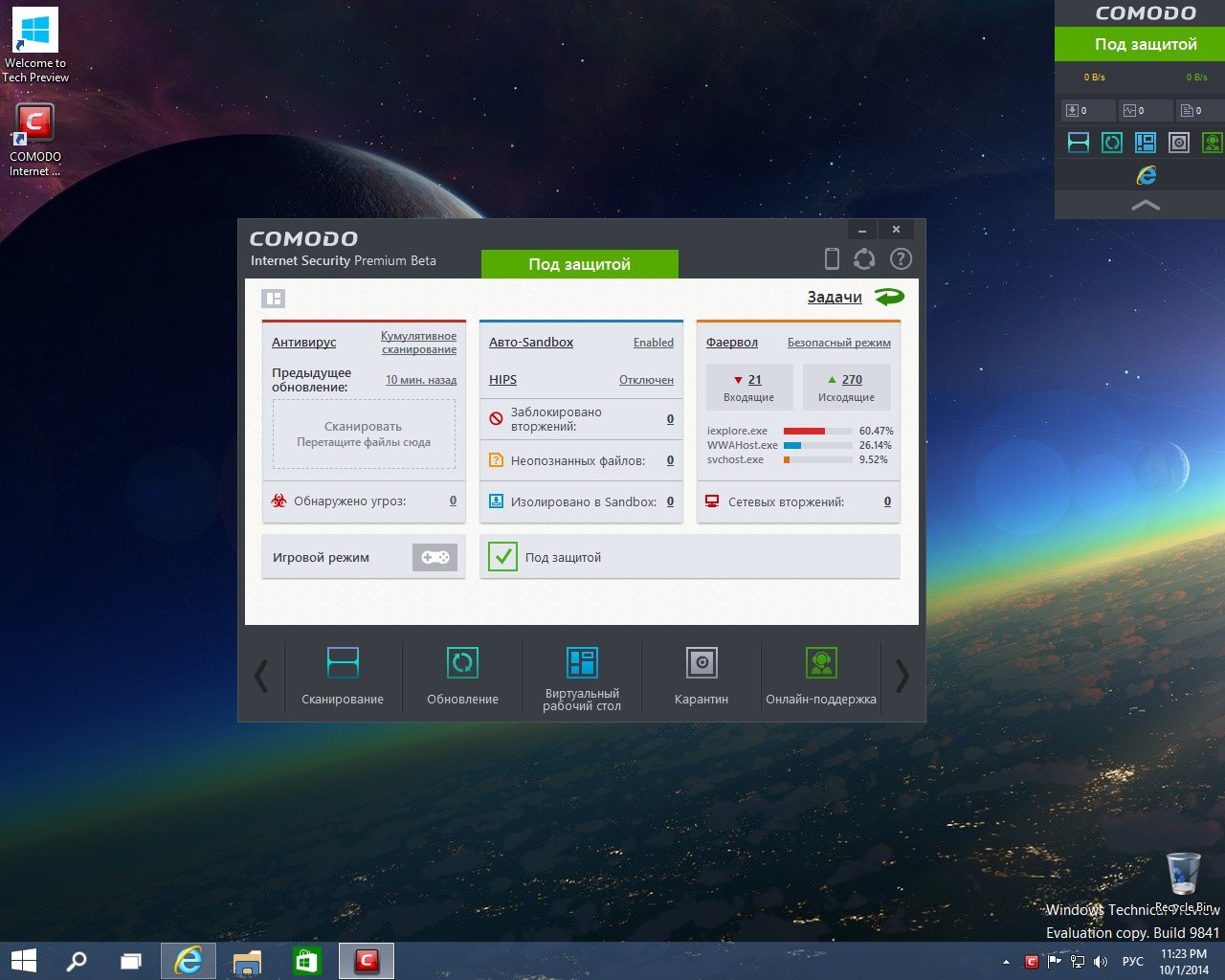Open Карантин (Quarantine) in the bottom task bar
This screenshot has height=980, width=1225.
coord(702,678)
